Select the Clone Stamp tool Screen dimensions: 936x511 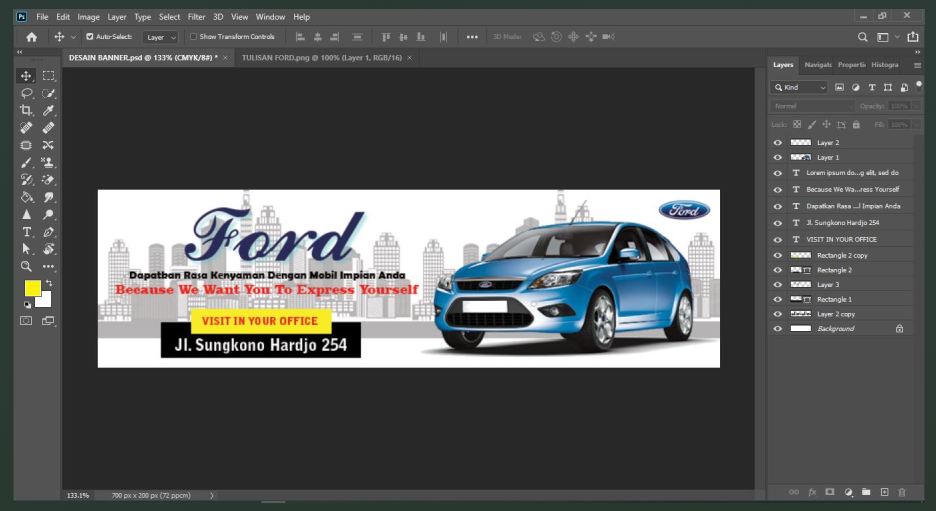48,162
